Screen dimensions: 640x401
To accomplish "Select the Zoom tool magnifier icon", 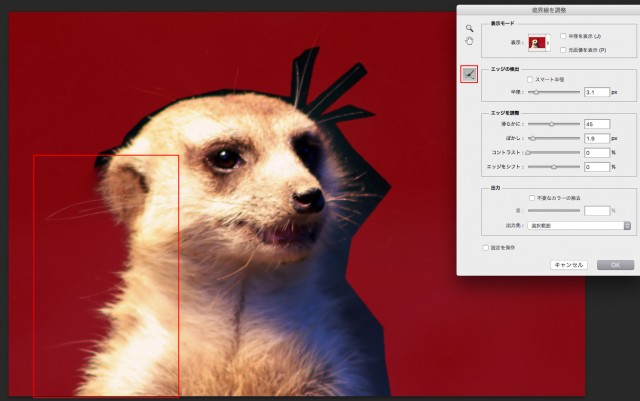I will pos(469,28).
